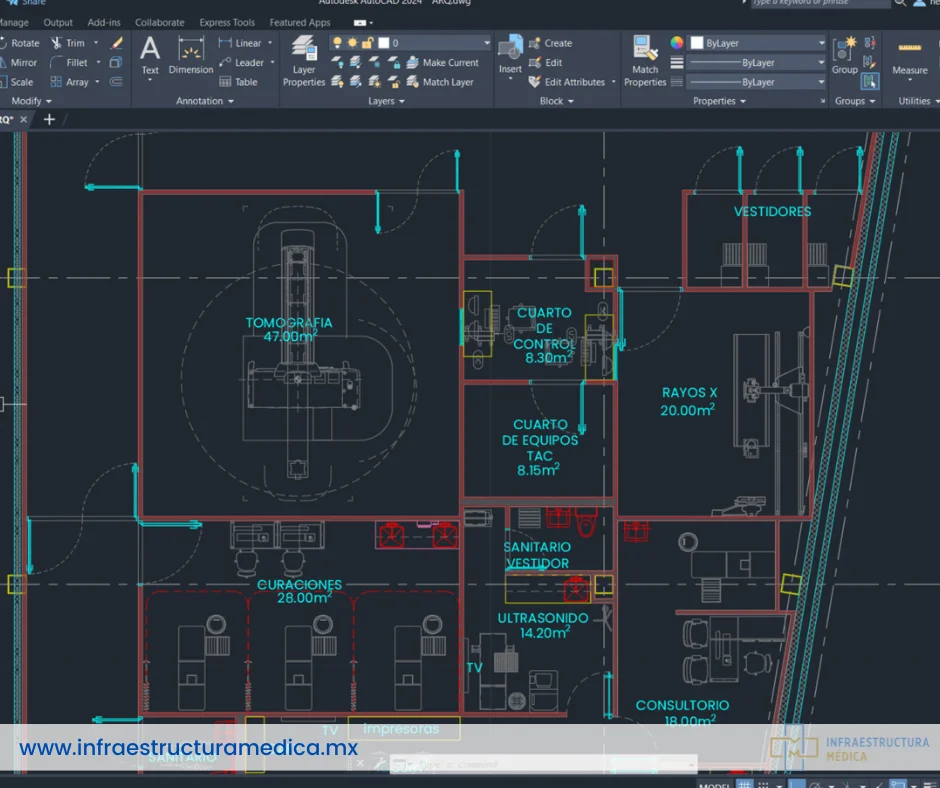940x788 pixels.
Task: Toggle grid display in status bar
Action: (745, 785)
